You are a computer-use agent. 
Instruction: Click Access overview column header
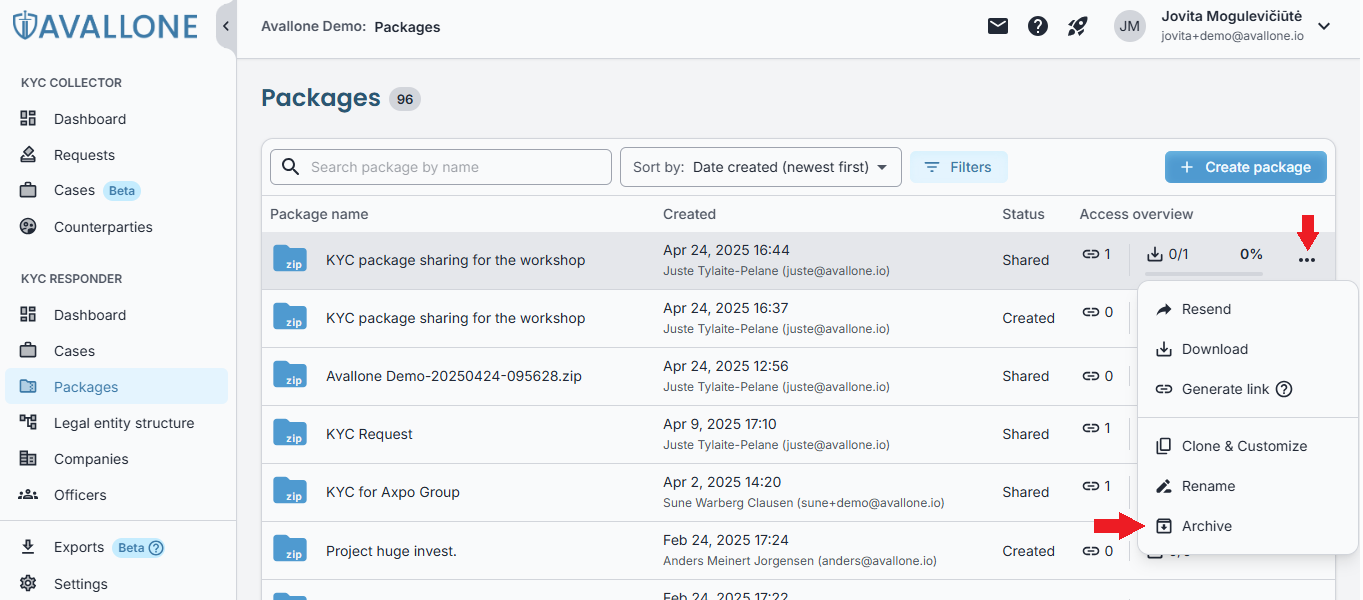click(1136, 214)
